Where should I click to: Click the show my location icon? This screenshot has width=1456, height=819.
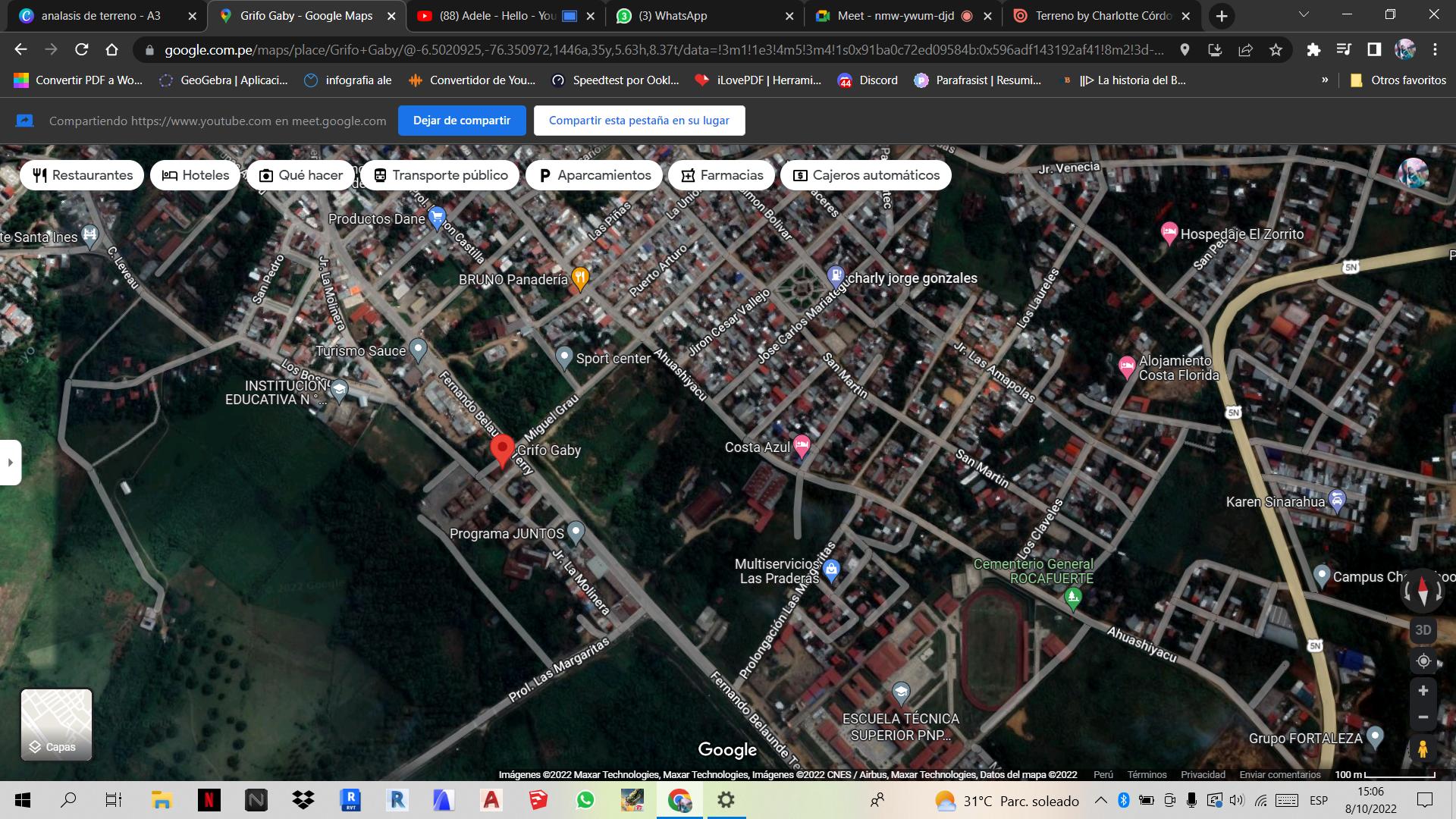point(1423,661)
